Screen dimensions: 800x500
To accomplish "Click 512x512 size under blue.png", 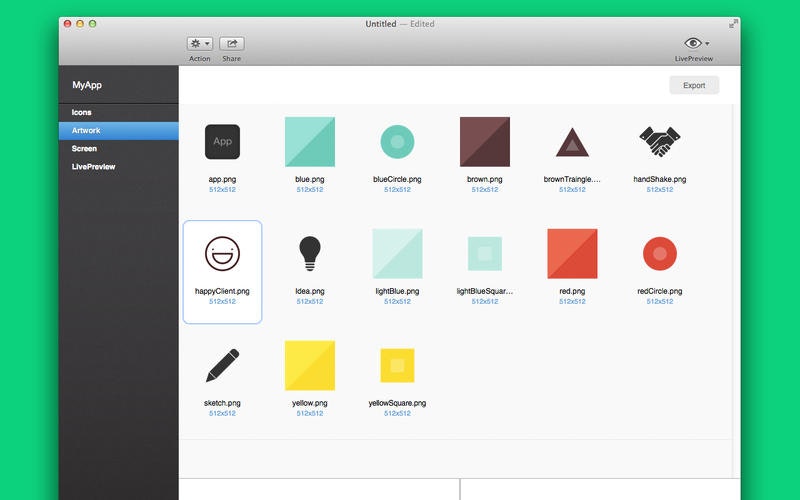I will pyautogui.click(x=310, y=189).
